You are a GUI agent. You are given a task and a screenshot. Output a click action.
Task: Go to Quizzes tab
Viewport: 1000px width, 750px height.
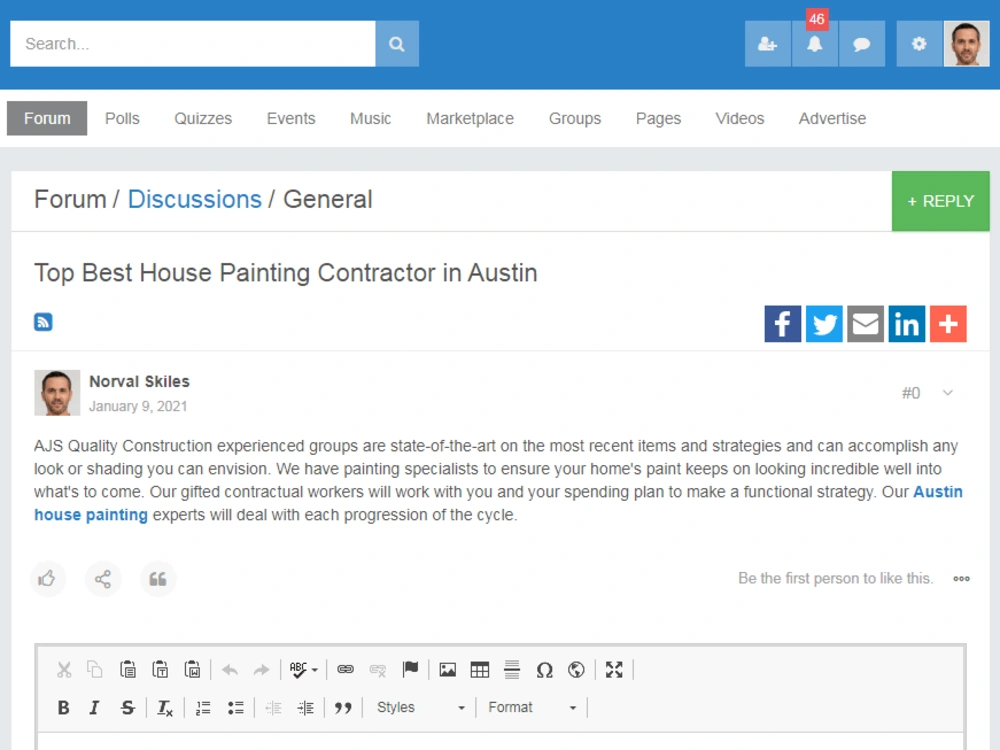point(203,119)
